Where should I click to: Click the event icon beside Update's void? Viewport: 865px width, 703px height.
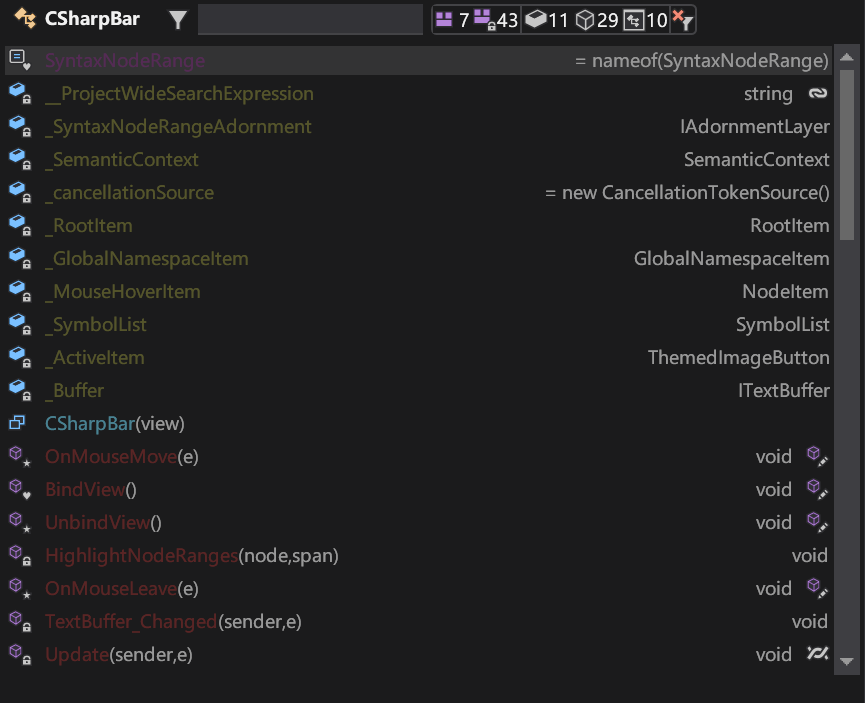coord(817,653)
